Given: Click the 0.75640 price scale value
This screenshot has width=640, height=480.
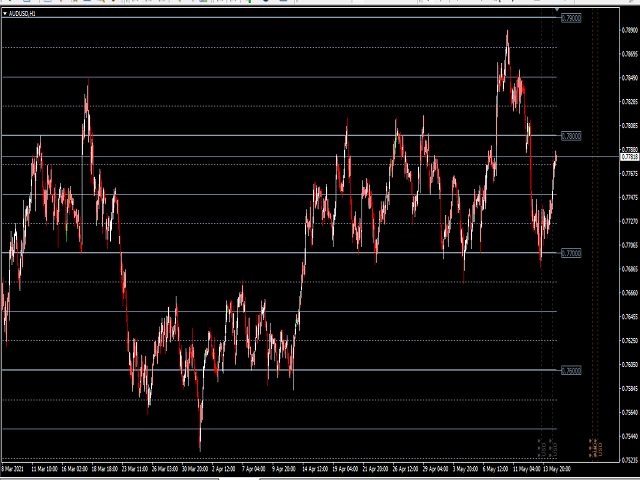Looking at the screenshot, I should pyautogui.click(x=629, y=413).
